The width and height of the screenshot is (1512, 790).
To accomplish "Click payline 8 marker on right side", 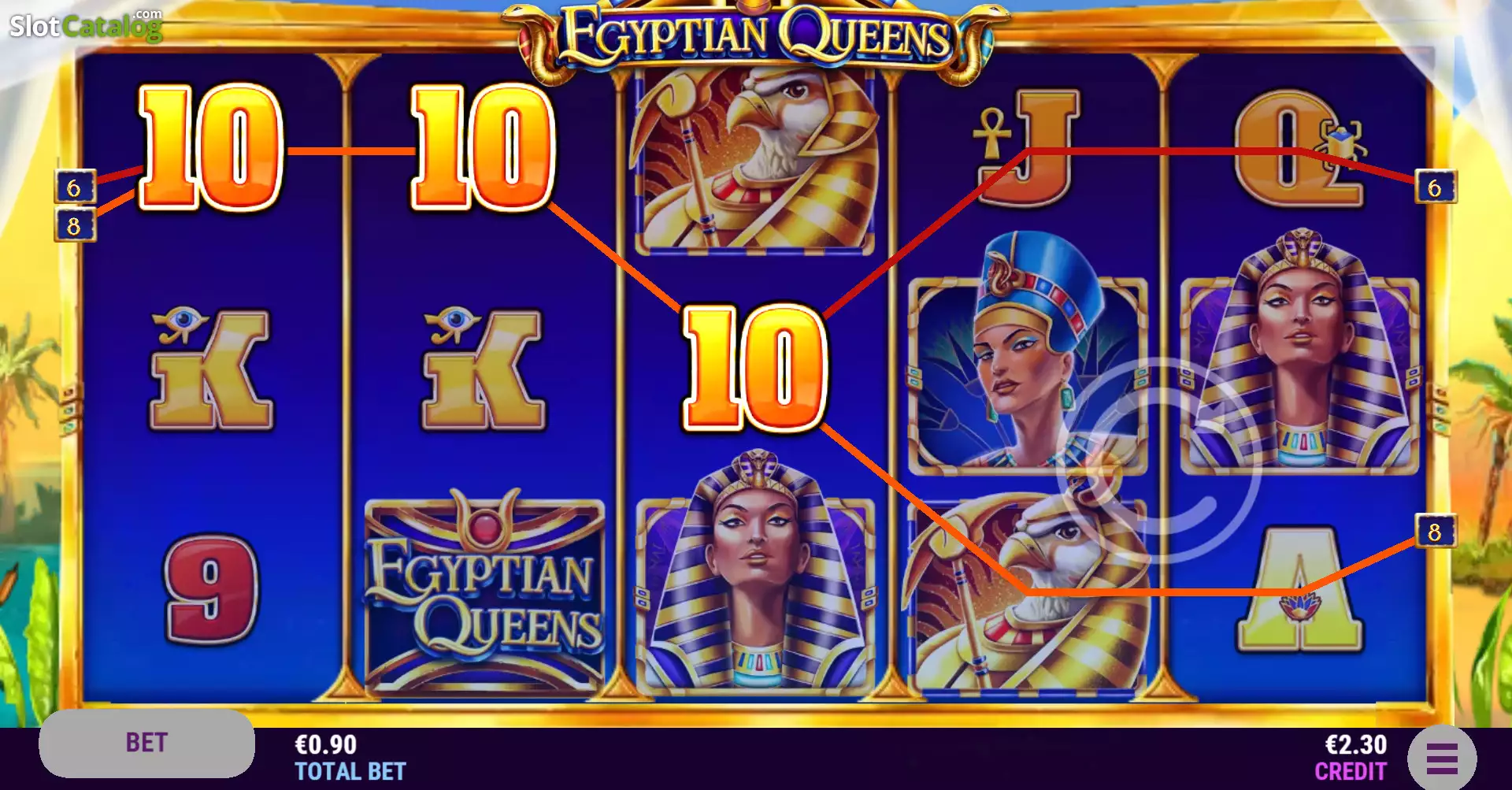I will coord(1436,532).
